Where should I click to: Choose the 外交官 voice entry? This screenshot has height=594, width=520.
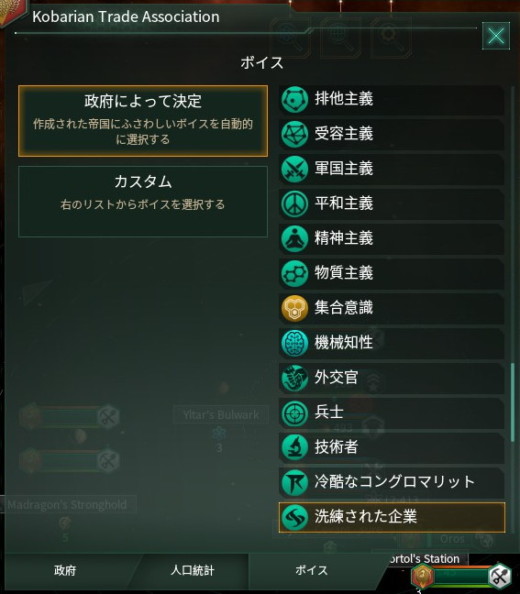pyautogui.click(x=392, y=378)
